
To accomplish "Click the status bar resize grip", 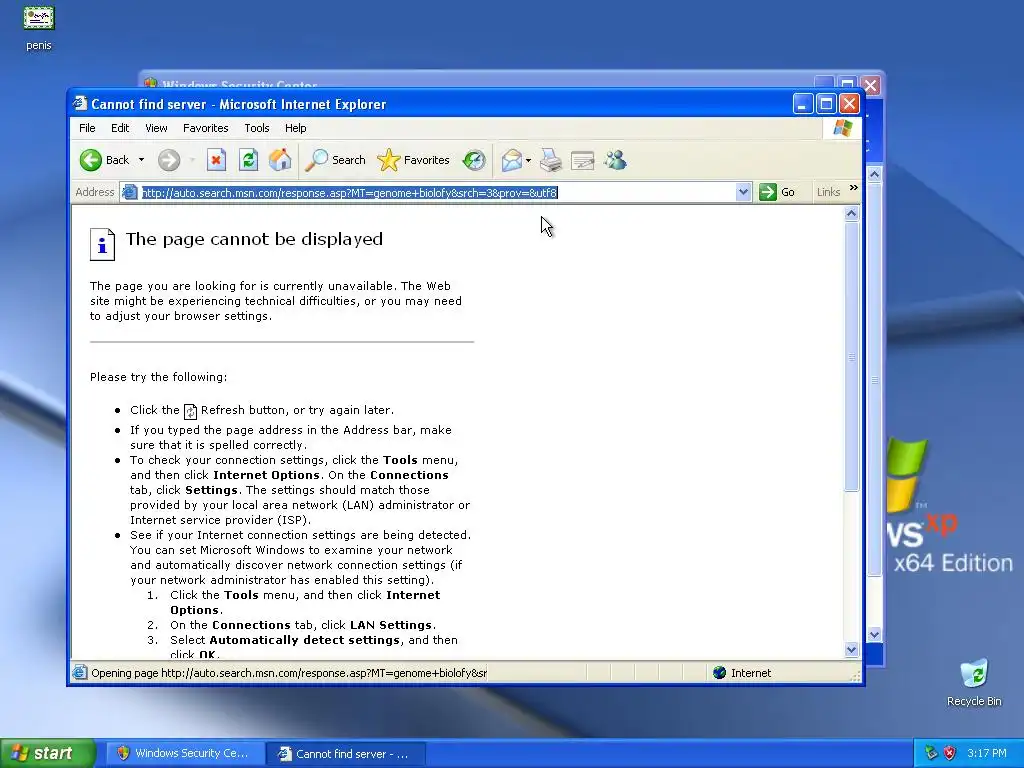I will coord(856,676).
